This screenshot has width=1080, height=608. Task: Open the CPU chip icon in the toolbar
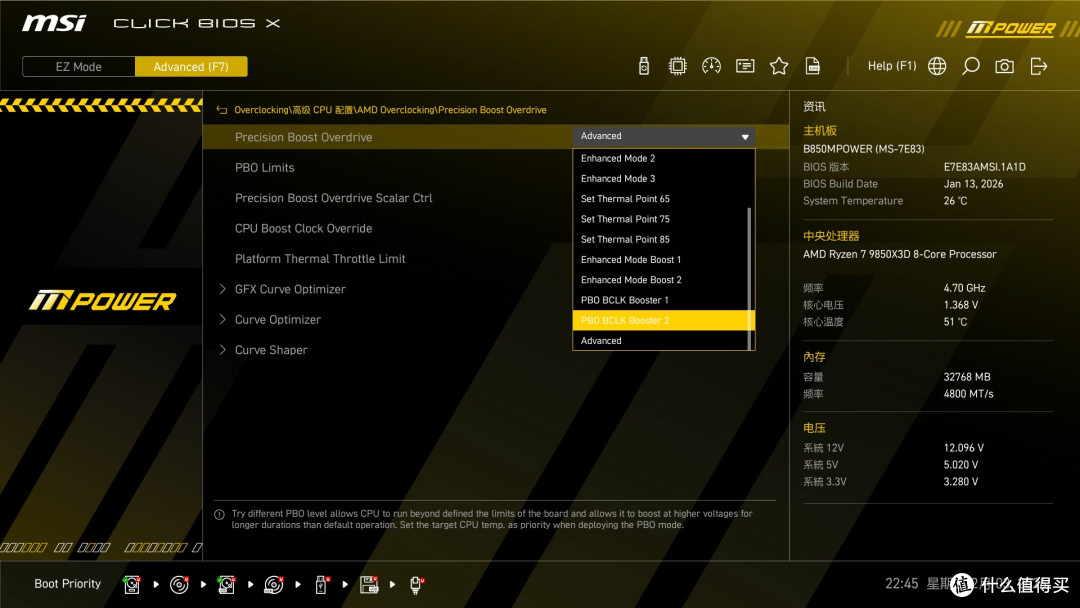coord(677,66)
